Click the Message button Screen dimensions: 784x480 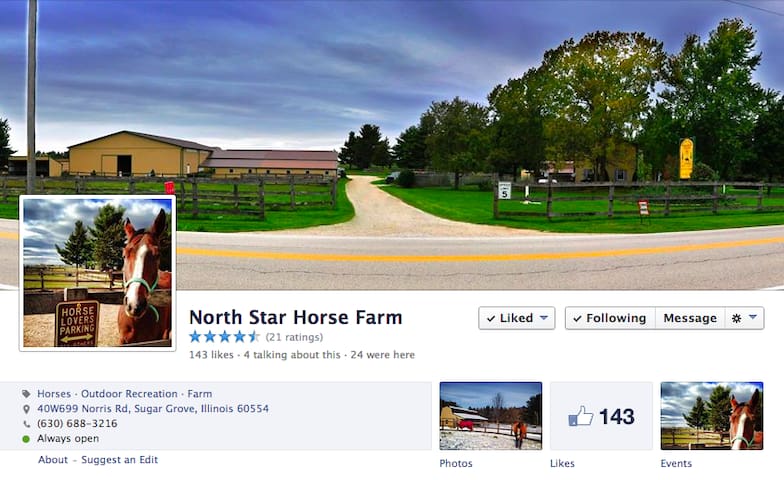pos(690,318)
